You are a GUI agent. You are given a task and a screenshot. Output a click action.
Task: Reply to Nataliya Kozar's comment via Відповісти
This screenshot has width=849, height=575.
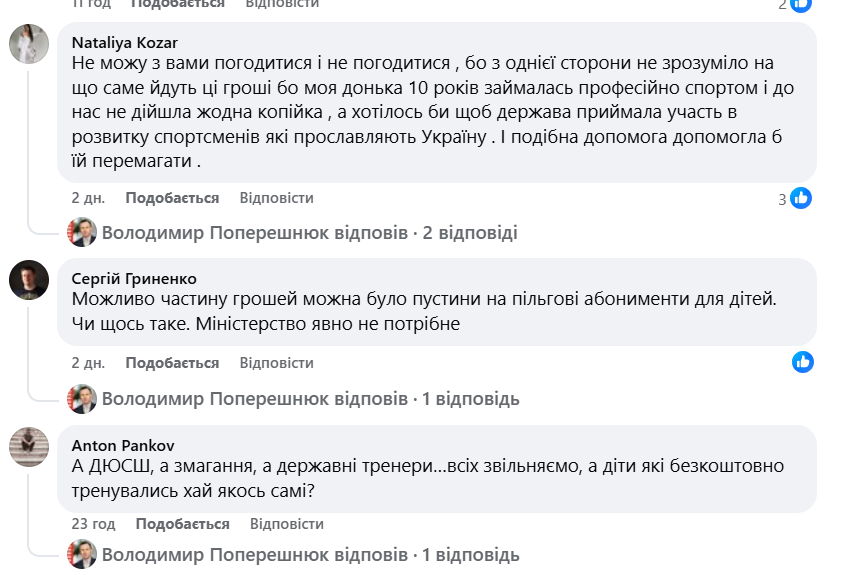coord(277,198)
